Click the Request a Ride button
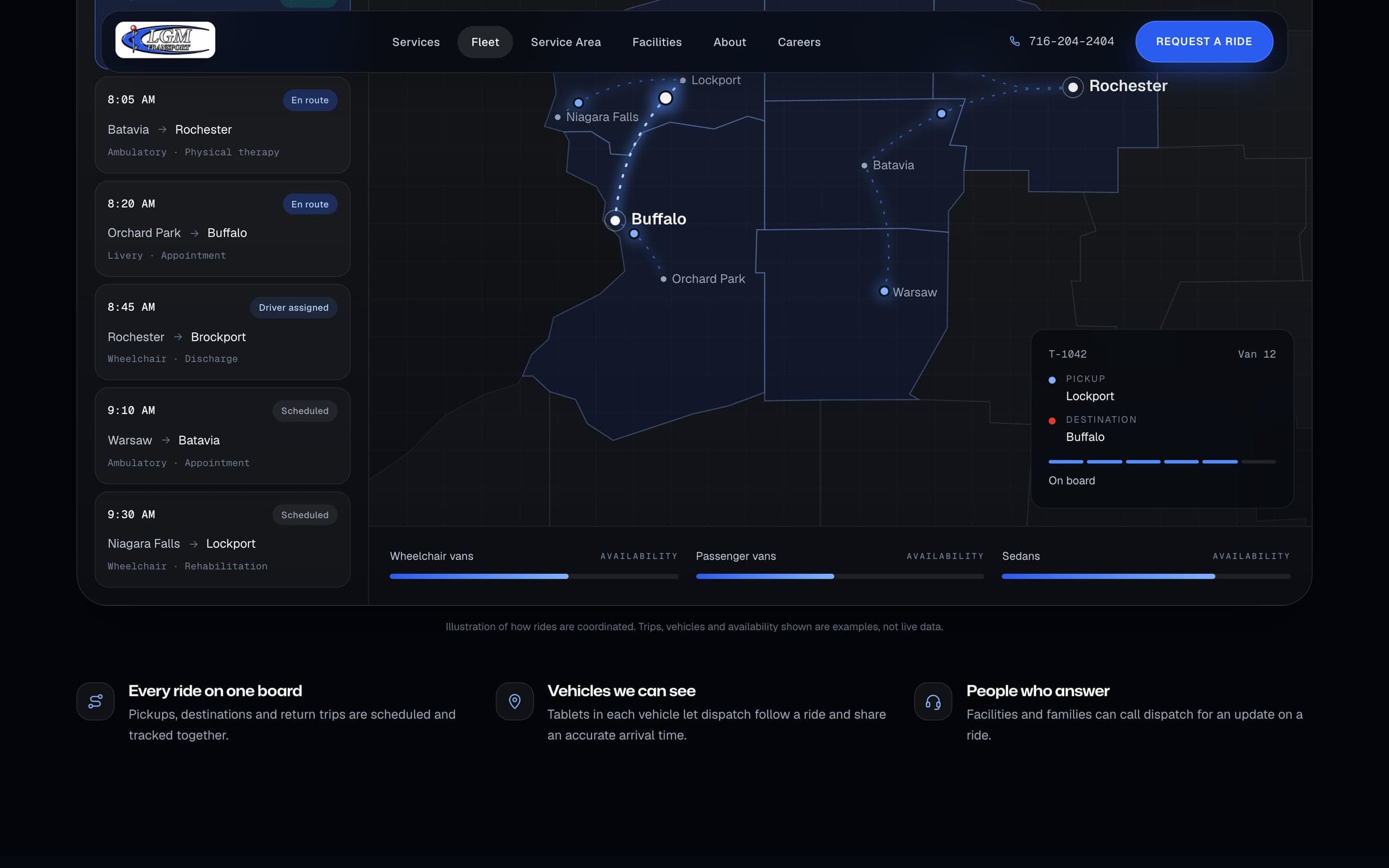Image resolution: width=1389 pixels, height=868 pixels. point(1204,42)
